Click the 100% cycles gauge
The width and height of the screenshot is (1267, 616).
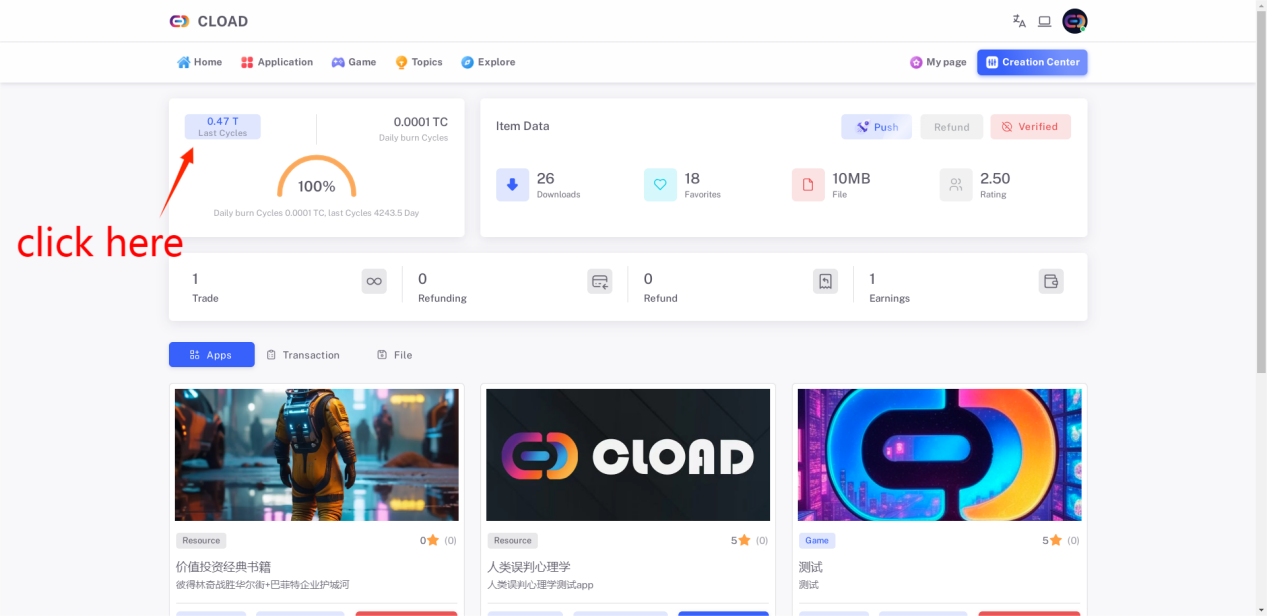point(316,177)
